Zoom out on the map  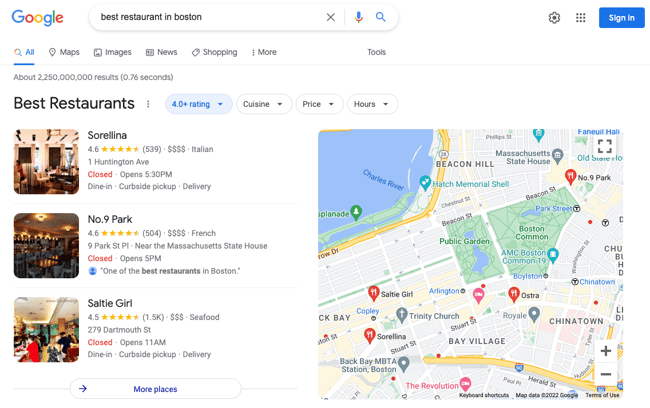point(605,374)
